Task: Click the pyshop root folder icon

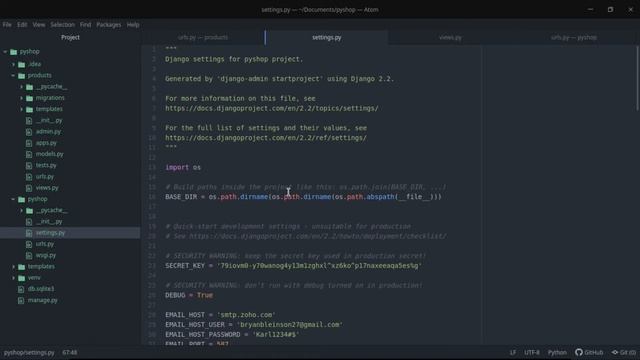Action: tap(13, 52)
